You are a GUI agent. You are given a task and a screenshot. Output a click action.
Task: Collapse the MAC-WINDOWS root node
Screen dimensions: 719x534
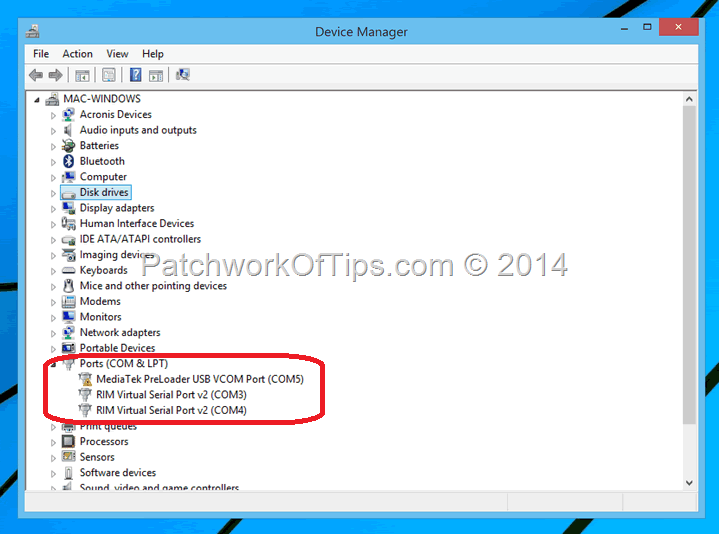pyautogui.click(x=37, y=99)
